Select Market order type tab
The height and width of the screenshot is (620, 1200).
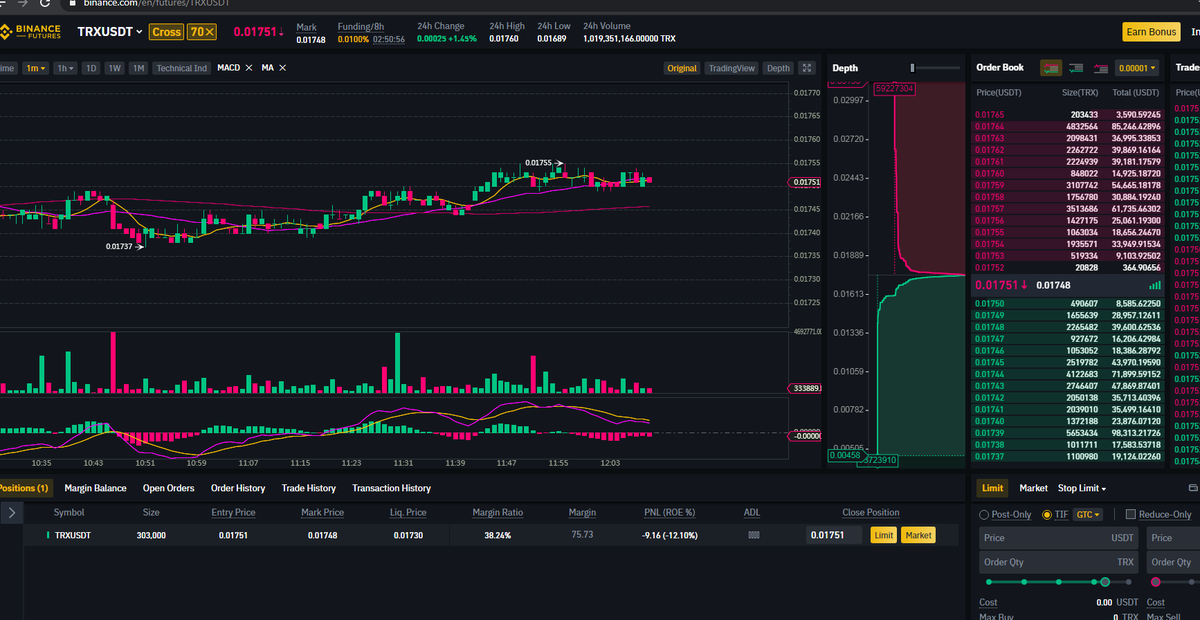(1033, 488)
